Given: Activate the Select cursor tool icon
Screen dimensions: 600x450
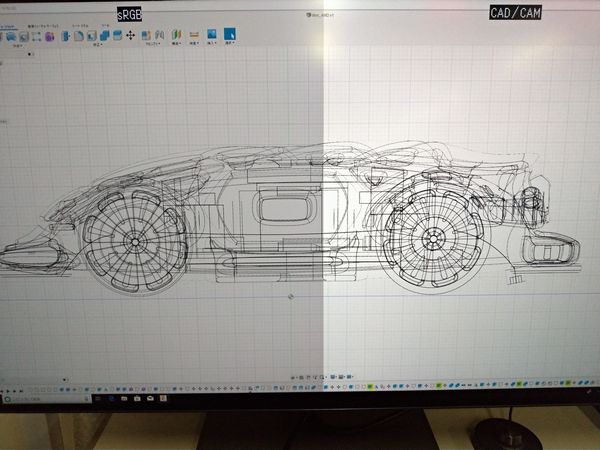Looking at the screenshot, I should 229,35.
